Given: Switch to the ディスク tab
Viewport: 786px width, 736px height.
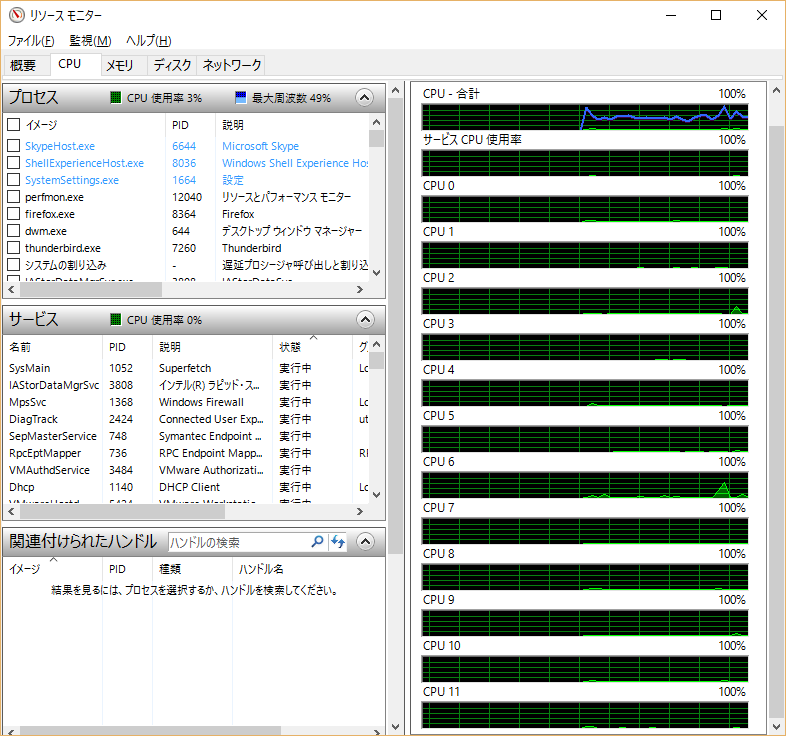Looking at the screenshot, I should 172,65.
